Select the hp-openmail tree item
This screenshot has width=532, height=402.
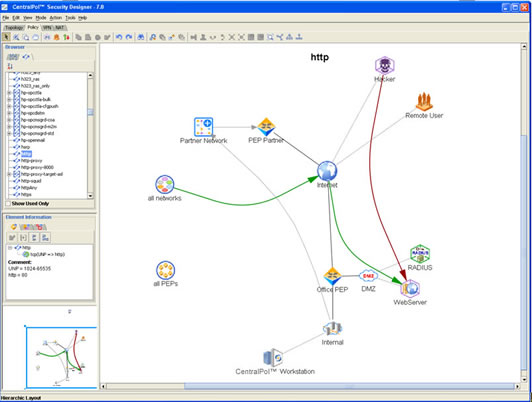33,140
